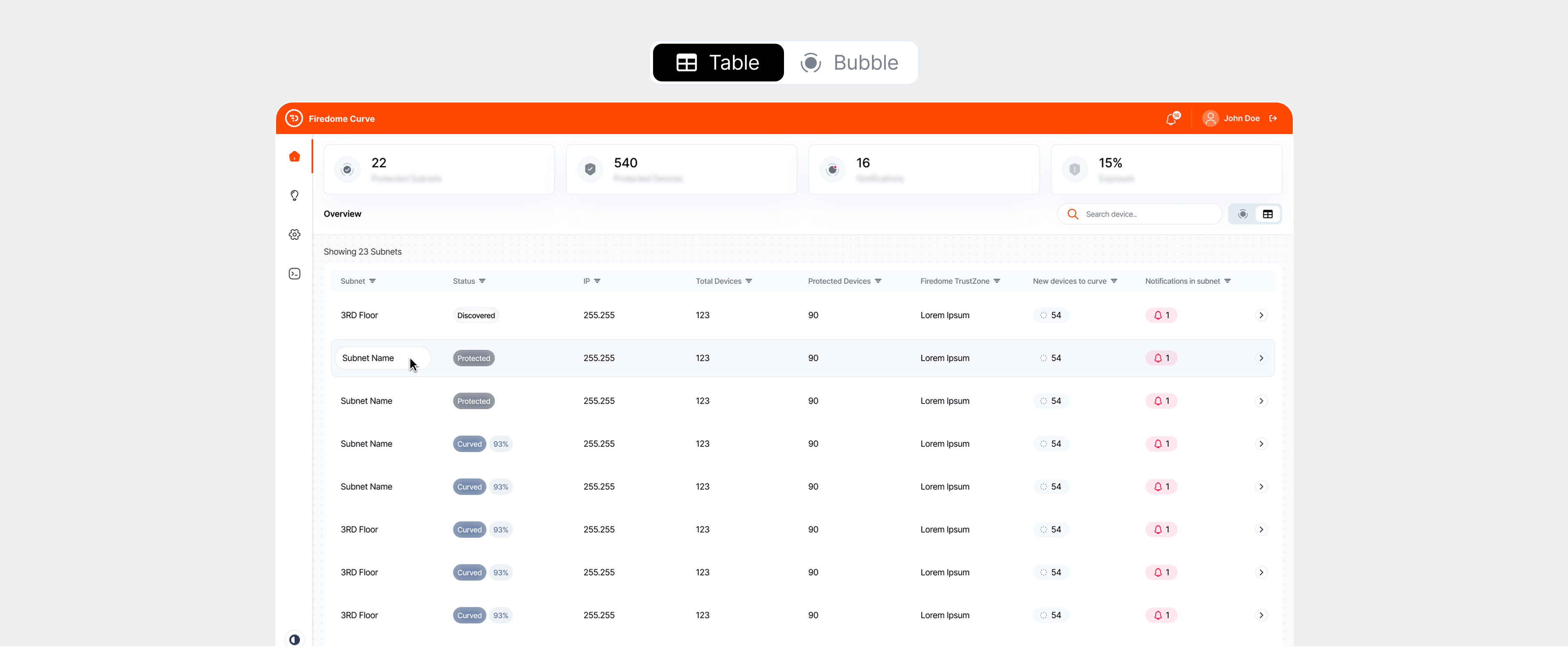Click the 16 notifications card
Viewport: 1568px width, 648px height.
[923, 169]
